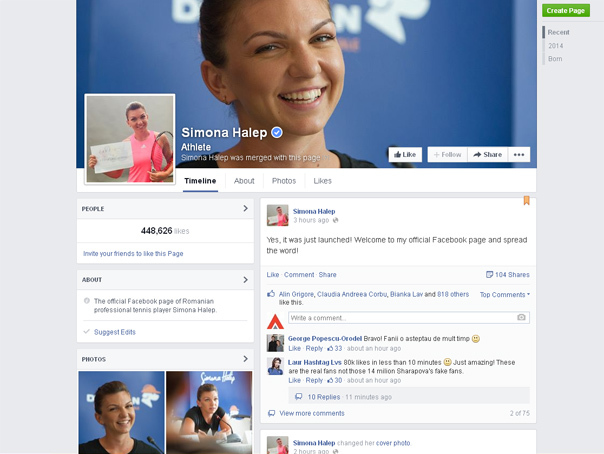The width and height of the screenshot is (604, 454).
Task: Click the Like page button
Action: [x=405, y=154]
